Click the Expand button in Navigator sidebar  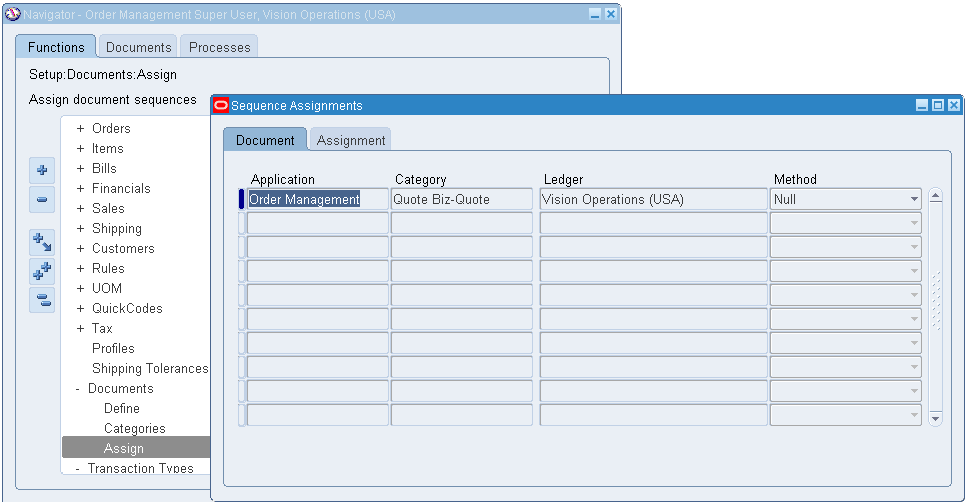point(42,170)
